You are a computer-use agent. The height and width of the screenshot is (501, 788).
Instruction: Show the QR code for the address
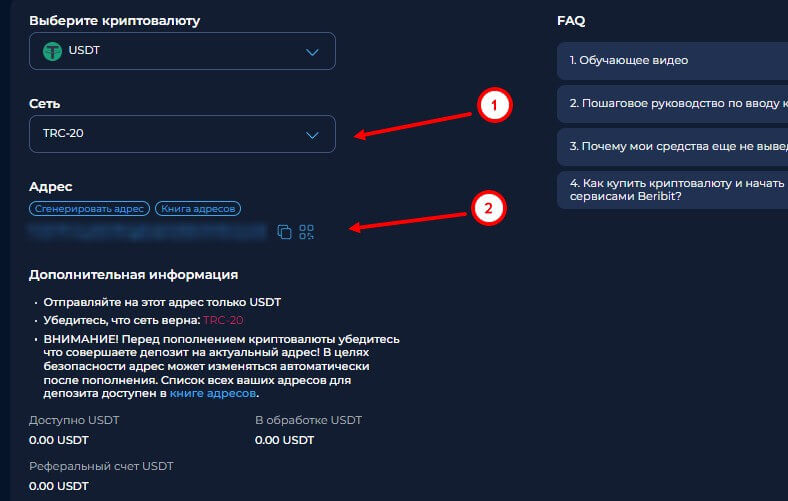pos(306,232)
